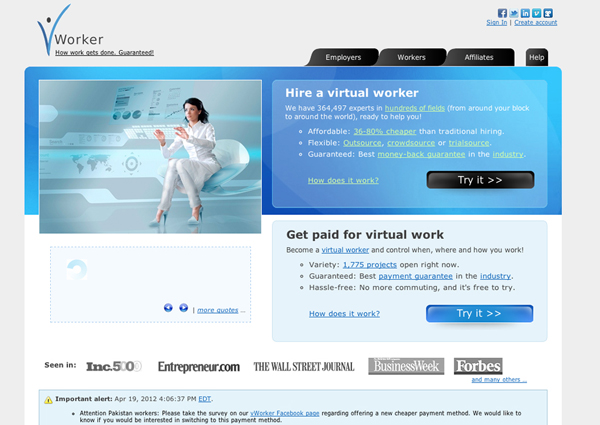The height and width of the screenshot is (425, 600).
Task: Show the previous quote with left arrow
Action: (x=168, y=308)
